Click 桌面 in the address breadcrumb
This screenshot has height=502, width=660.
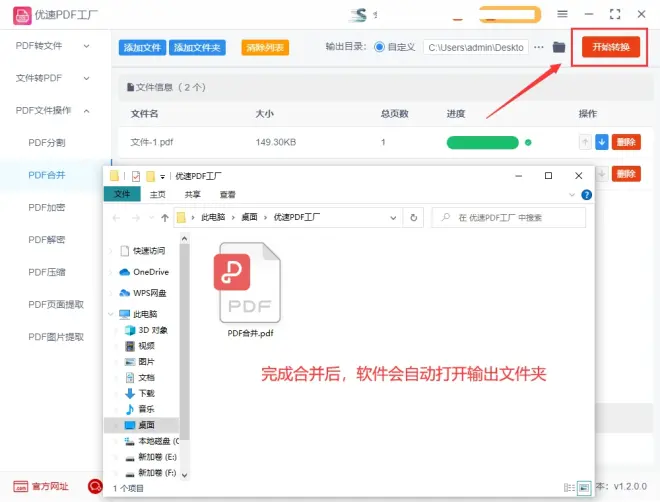[x=249, y=217]
